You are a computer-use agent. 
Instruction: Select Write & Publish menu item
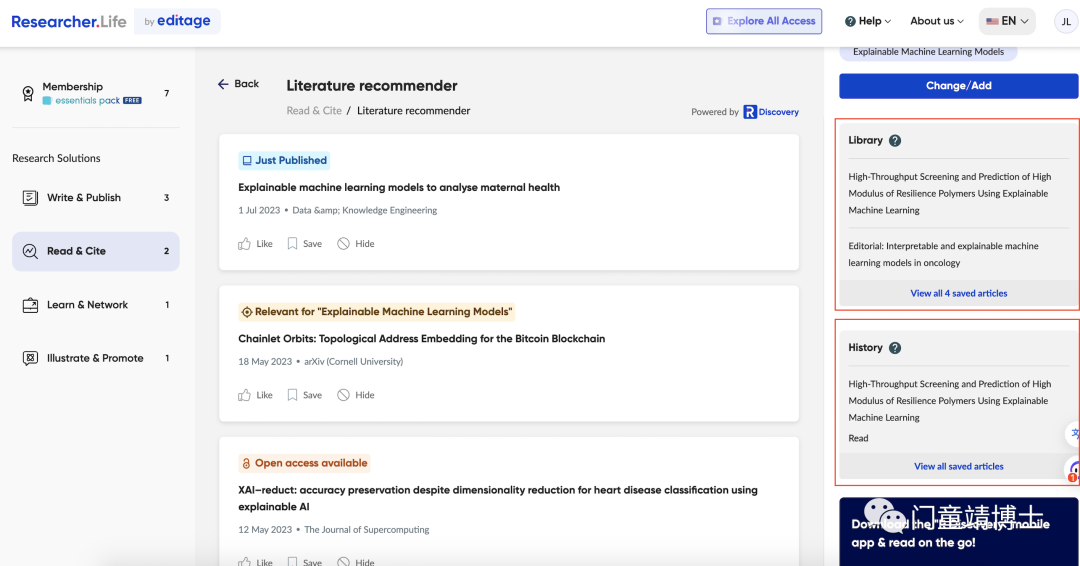[x=96, y=198]
